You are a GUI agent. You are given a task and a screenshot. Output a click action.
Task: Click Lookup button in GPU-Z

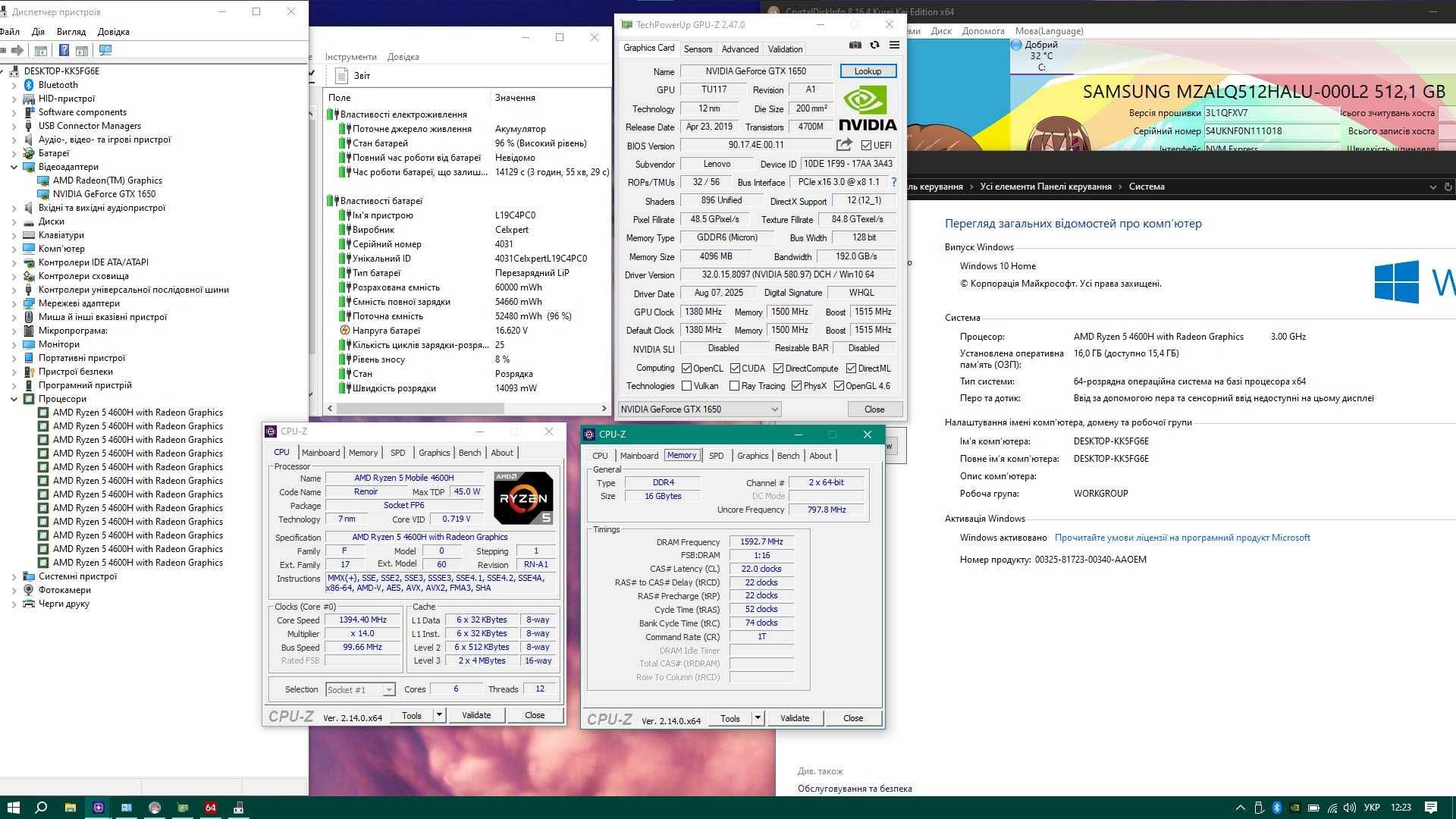point(868,71)
